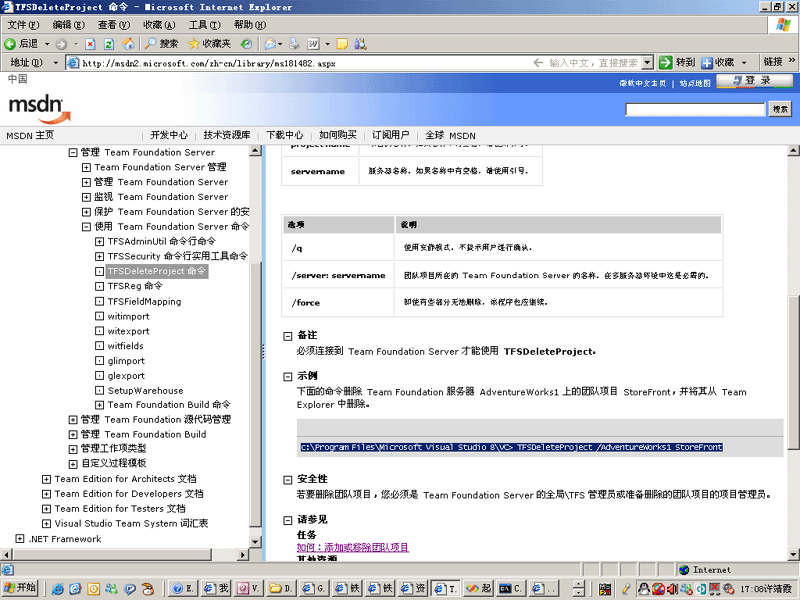Select the SetupWarehouse tree item
The width and height of the screenshot is (800, 600).
click(x=145, y=390)
